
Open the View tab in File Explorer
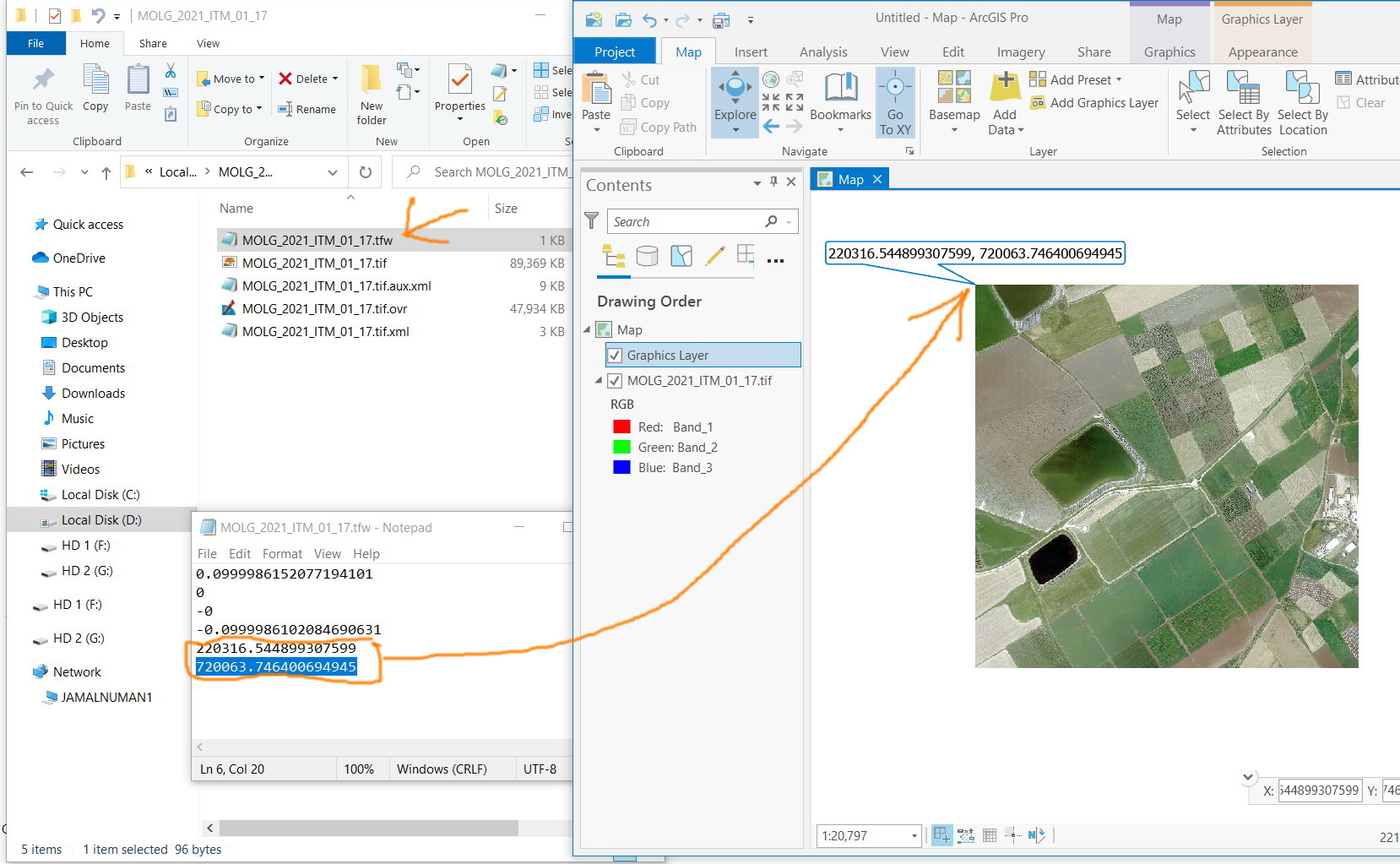pyautogui.click(x=208, y=44)
